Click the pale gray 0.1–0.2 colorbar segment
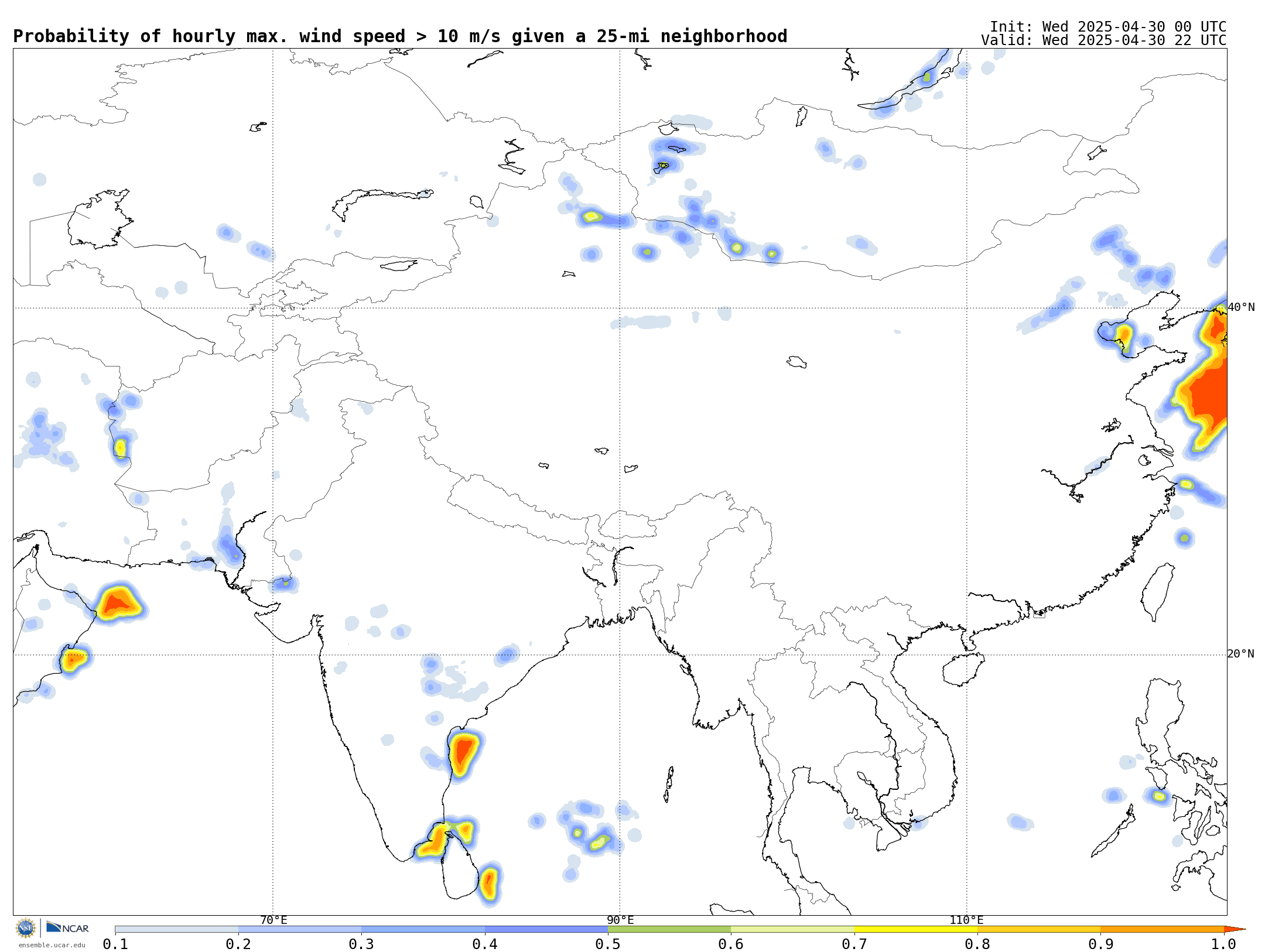The height and width of the screenshot is (952, 1265). click(177, 929)
